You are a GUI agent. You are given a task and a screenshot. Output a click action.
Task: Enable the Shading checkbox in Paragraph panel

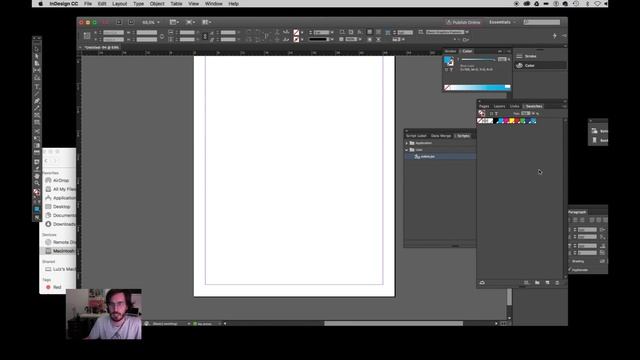[x=570, y=261]
